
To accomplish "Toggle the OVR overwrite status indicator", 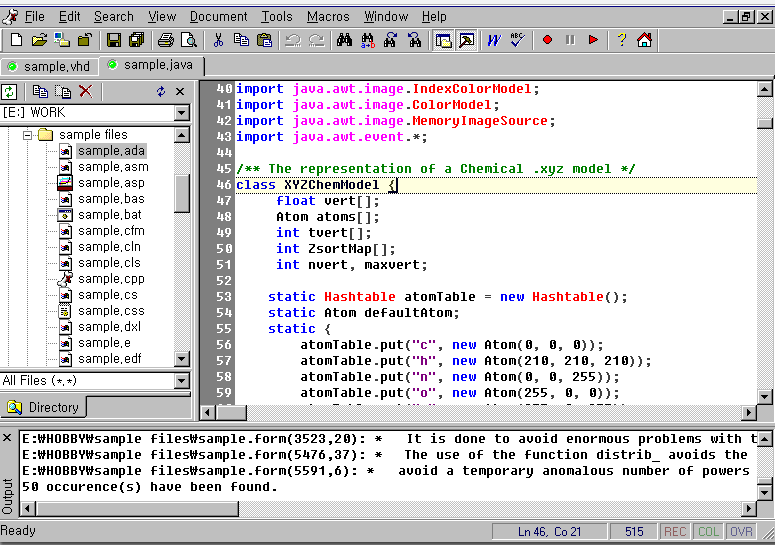I will pos(740,532).
